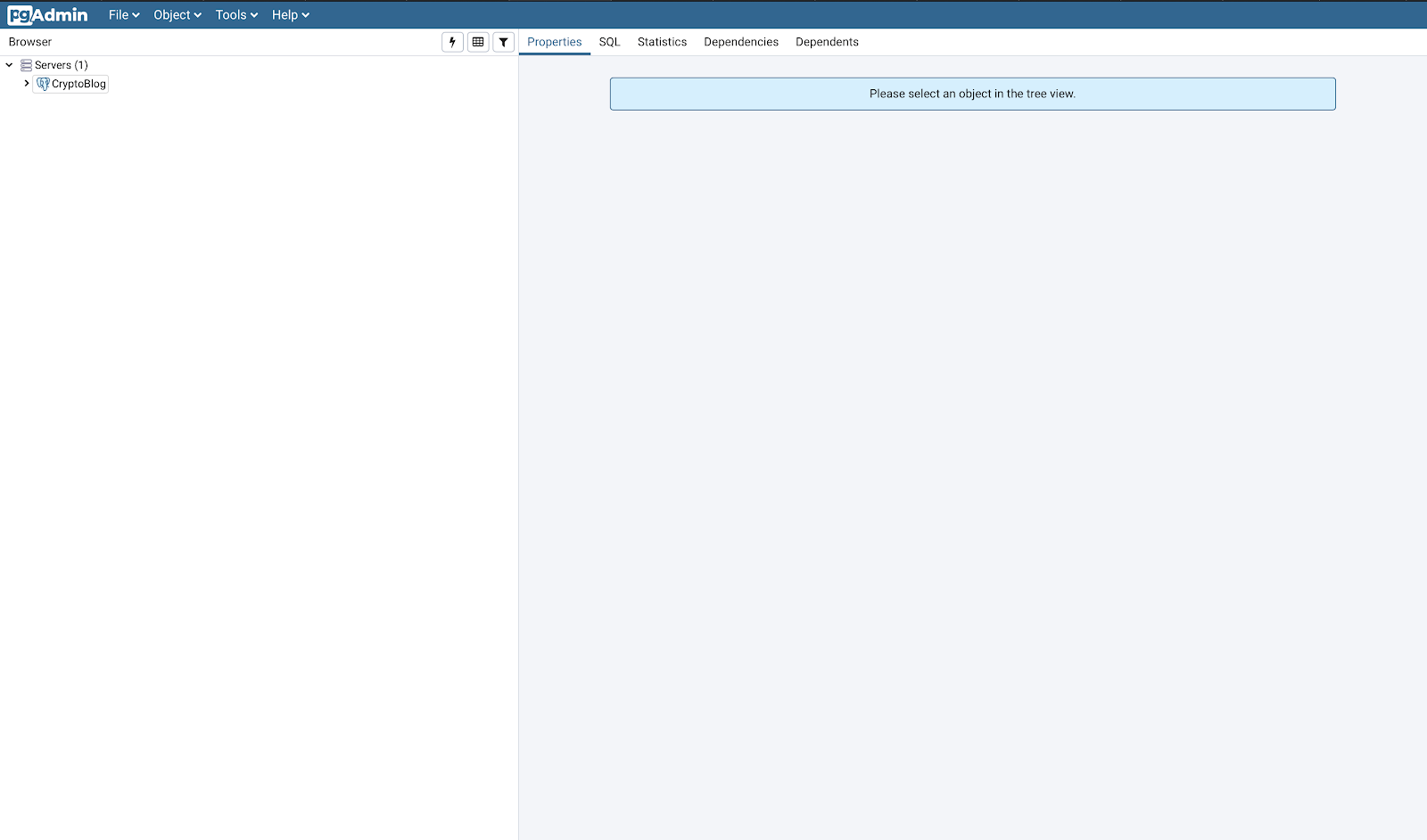Show the Dependencies tab
The width and height of the screenshot is (1427, 840).
point(741,42)
